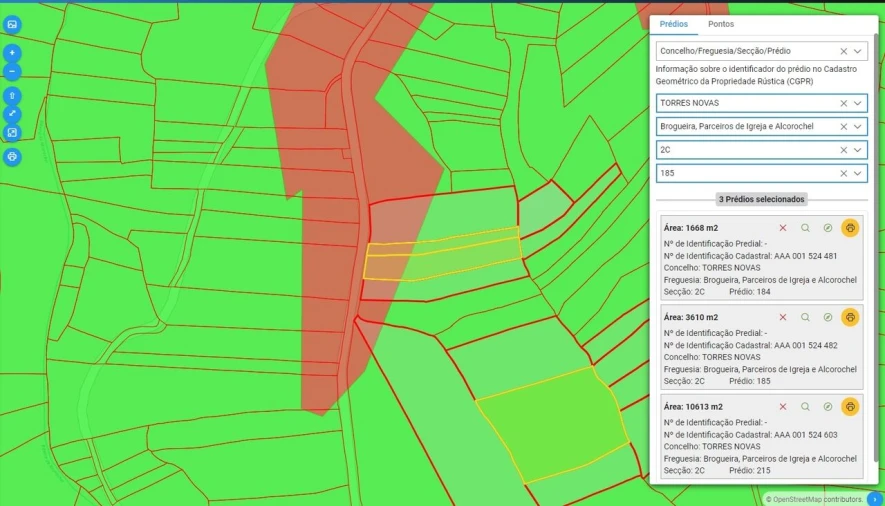Remove the 1668 m2 parcel from selection
885x506 pixels.
(782, 228)
